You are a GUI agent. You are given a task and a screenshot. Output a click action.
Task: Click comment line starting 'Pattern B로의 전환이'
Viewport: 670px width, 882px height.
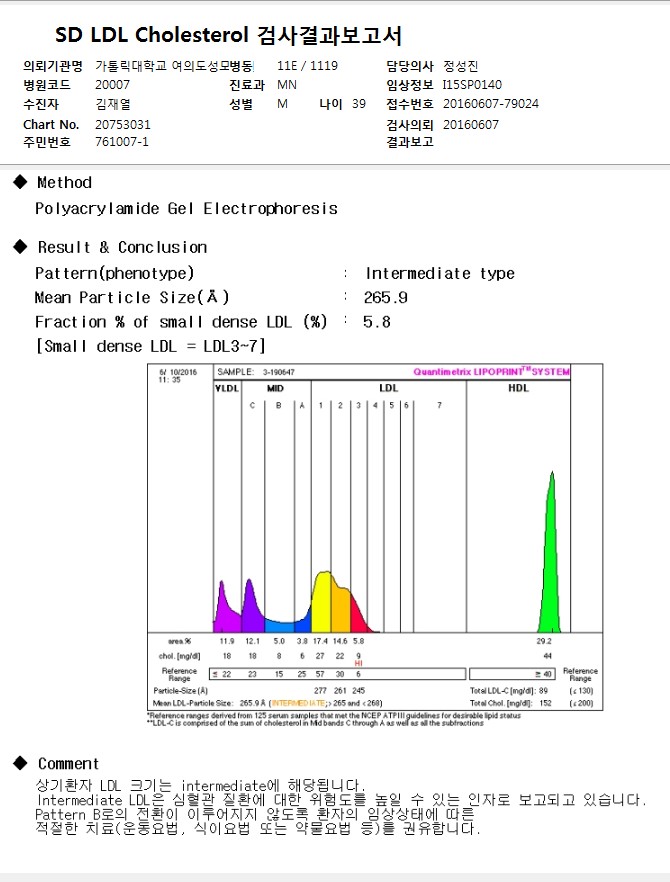click(x=255, y=814)
